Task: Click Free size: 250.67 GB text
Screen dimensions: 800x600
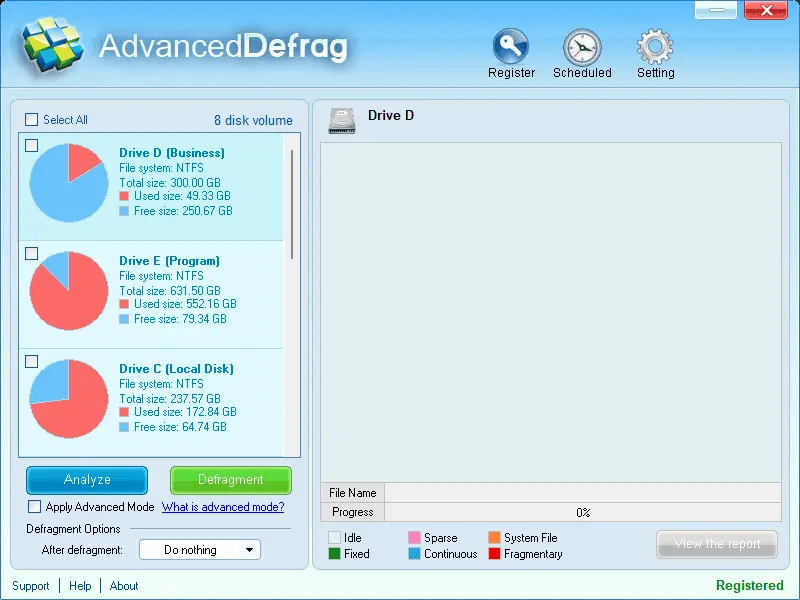Action: click(183, 211)
